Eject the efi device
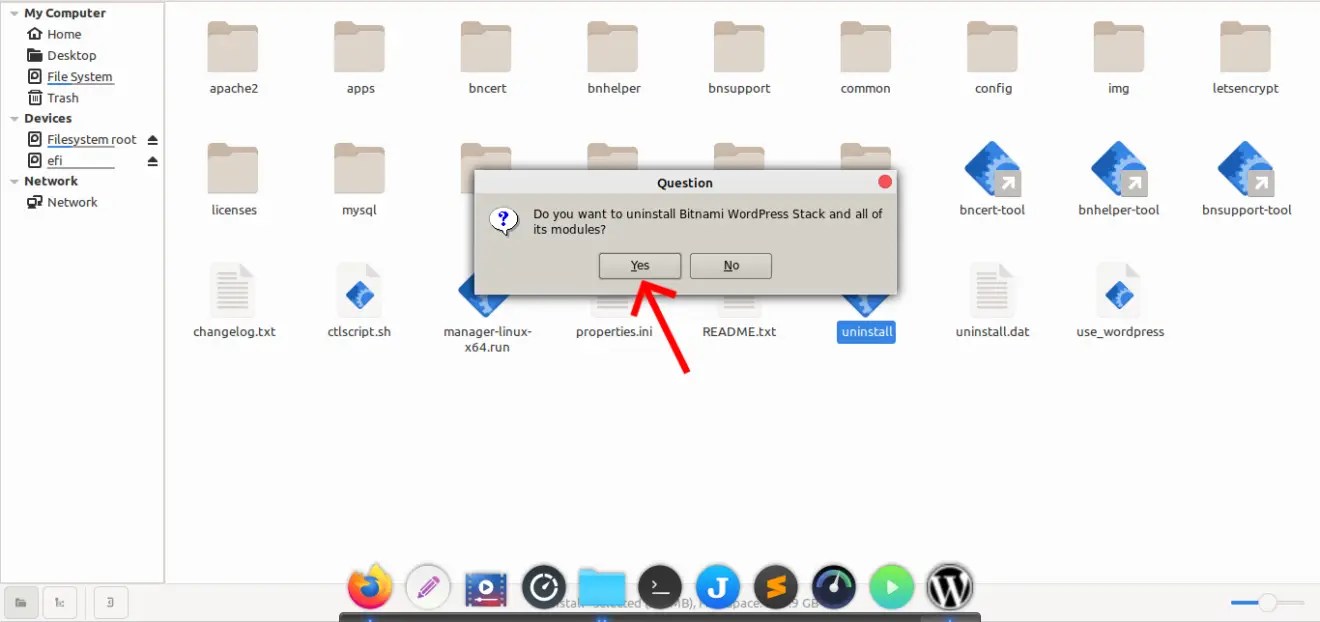The width and height of the screenshot is (1320, 622). [x=152, y=160]
